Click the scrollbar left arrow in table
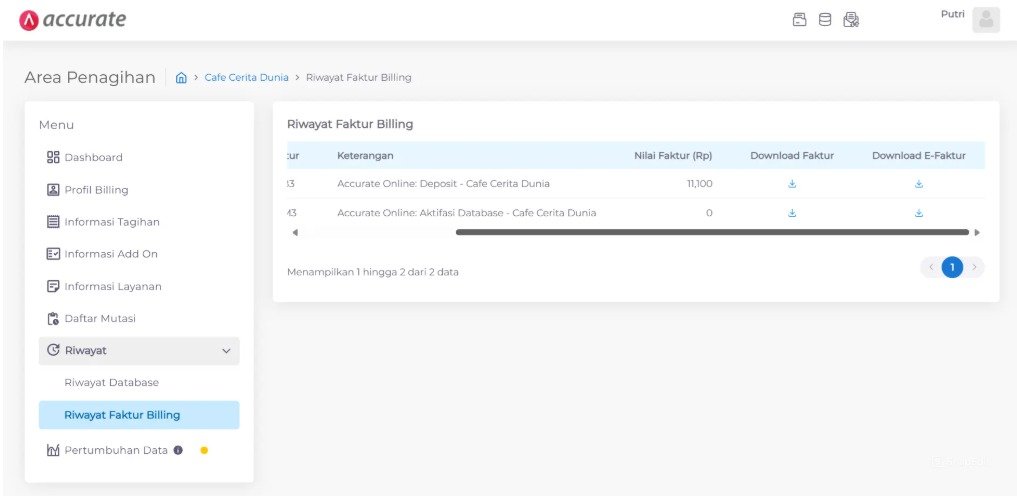Image resolution: width=1017 pixels, height=496 pixels. pyautogui.click(x=294, y=232)
